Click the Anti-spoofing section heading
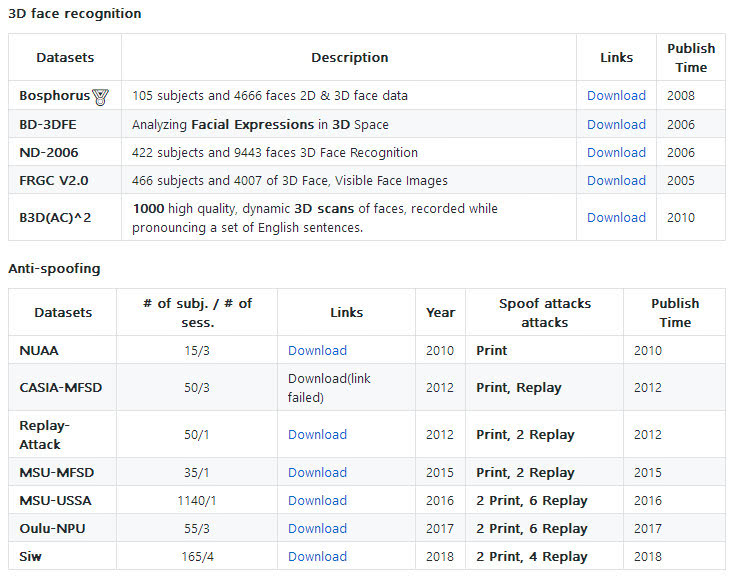The width and height of the screenshot is (737, 582). 54,269
